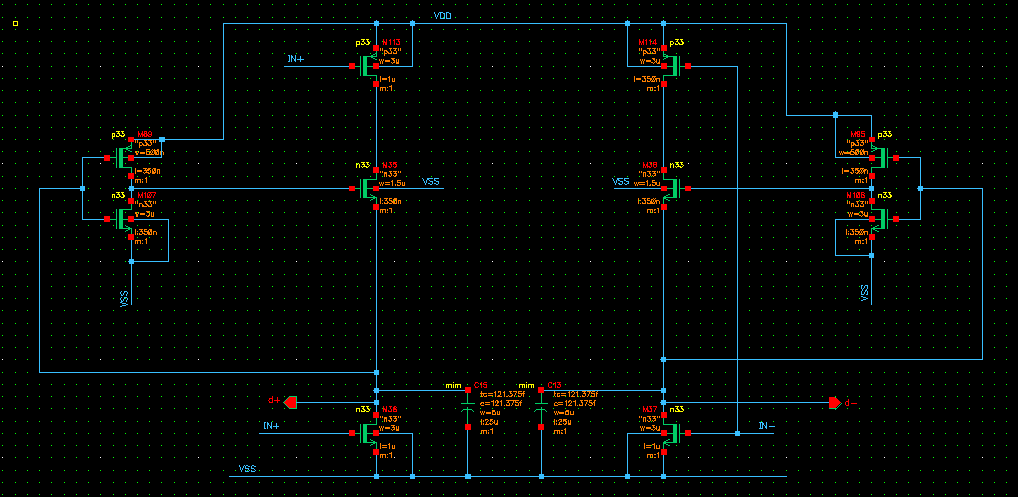Click the gate terminal of transistor M113
1018x497 pixels.
(x=351, y=66)
